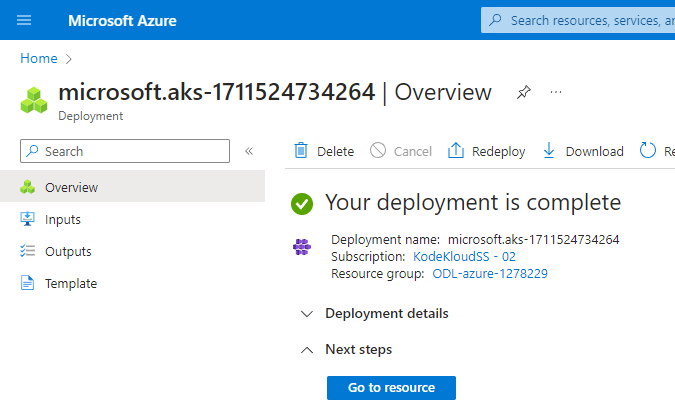Open the Outputs menu item

tap(67, 251)
